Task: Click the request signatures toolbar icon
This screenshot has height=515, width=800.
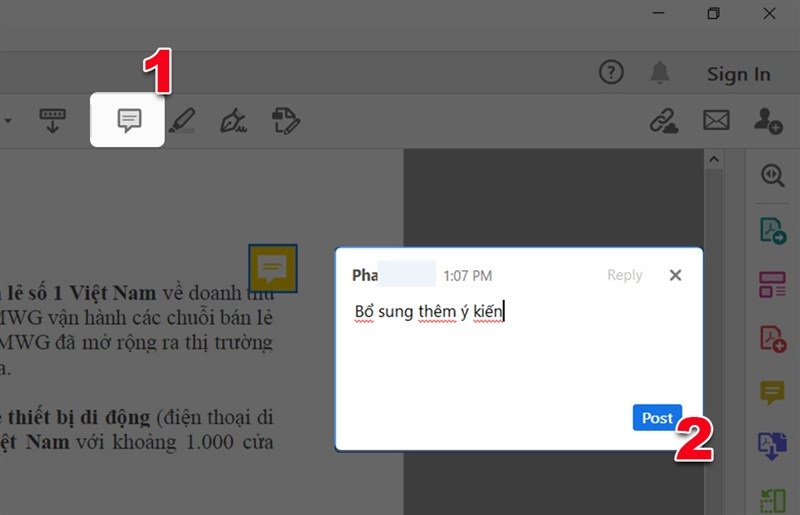Action: (286, 121)
